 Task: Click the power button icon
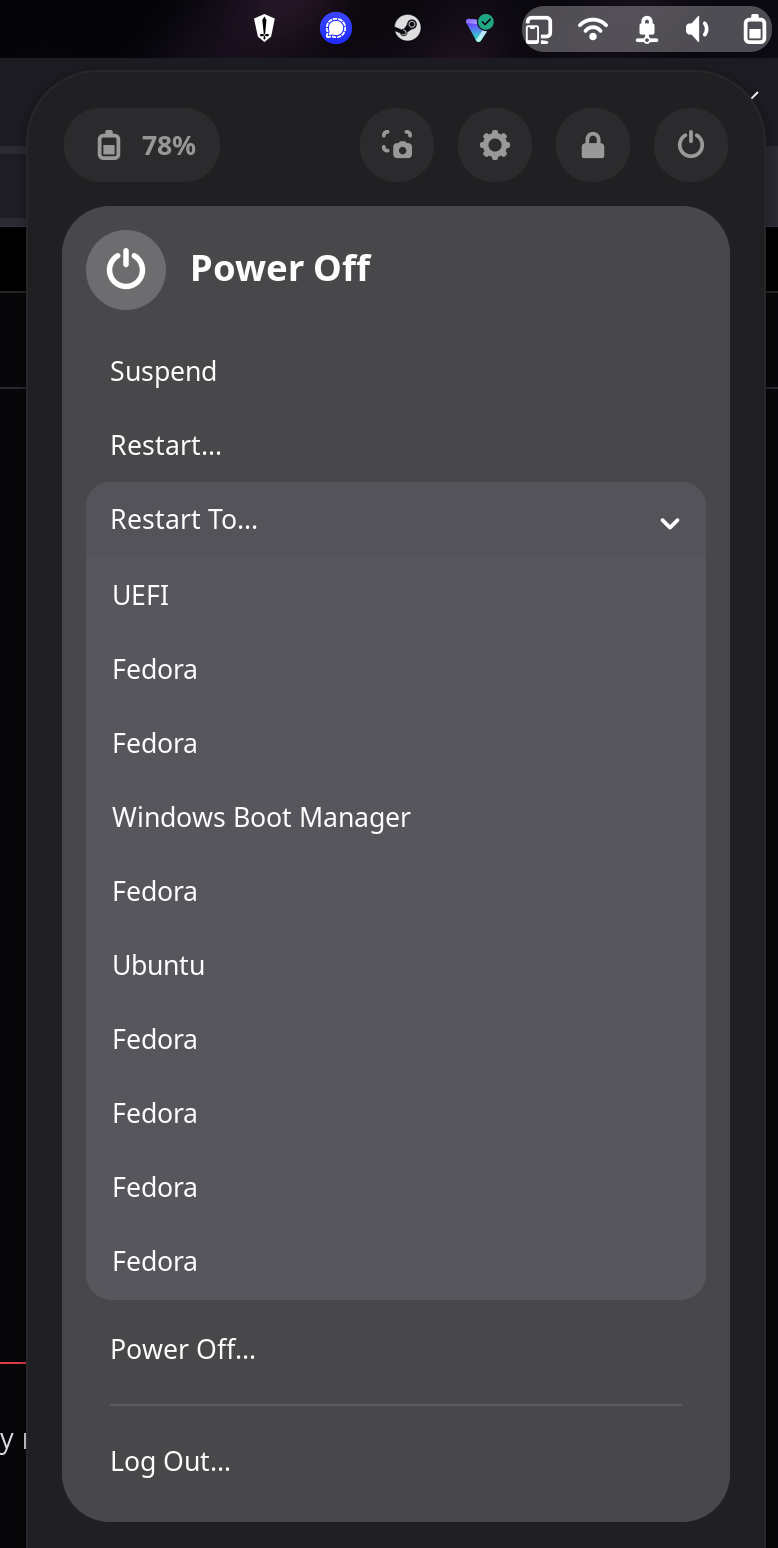click(690, 145)
